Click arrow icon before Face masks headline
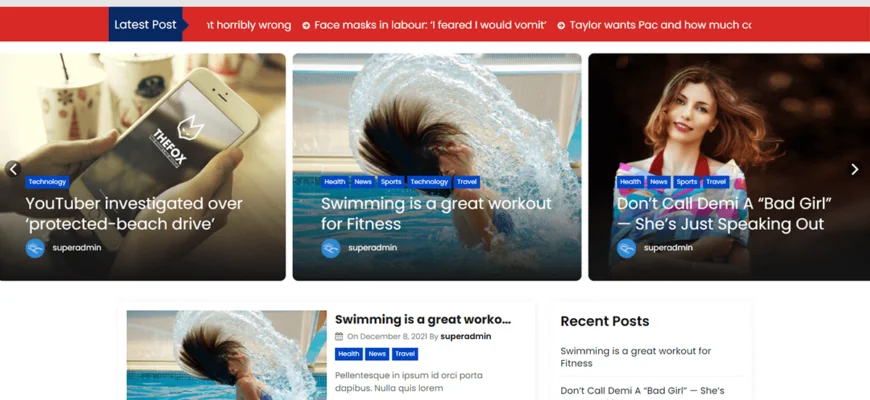The width and height of the screenshot is (870, 400). click(x=306, y=25)
